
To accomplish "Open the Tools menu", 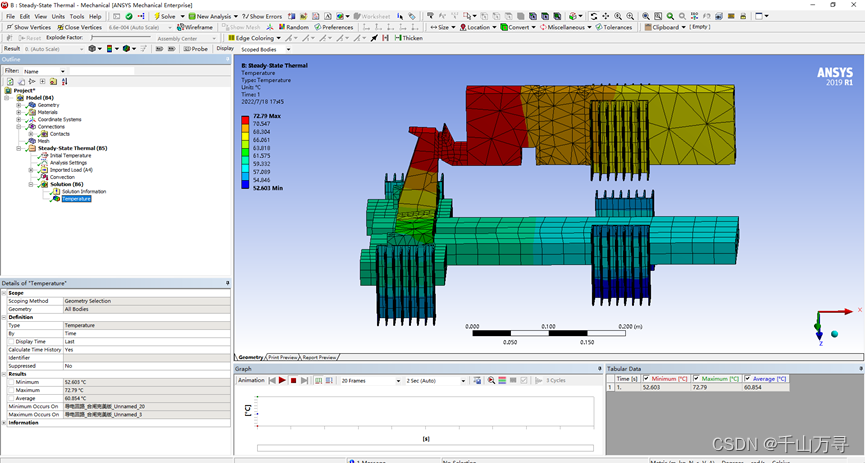I will [x=77, y=16].
